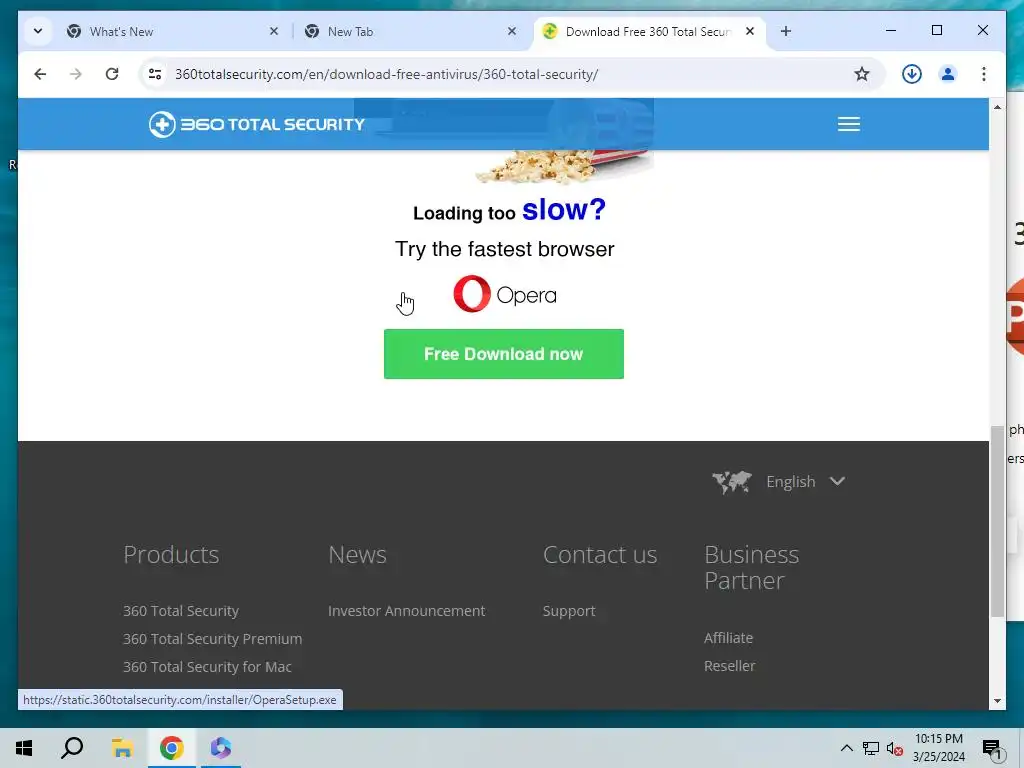
Task: Click the muted volume tray icon
Action: [x=894, y=748]
